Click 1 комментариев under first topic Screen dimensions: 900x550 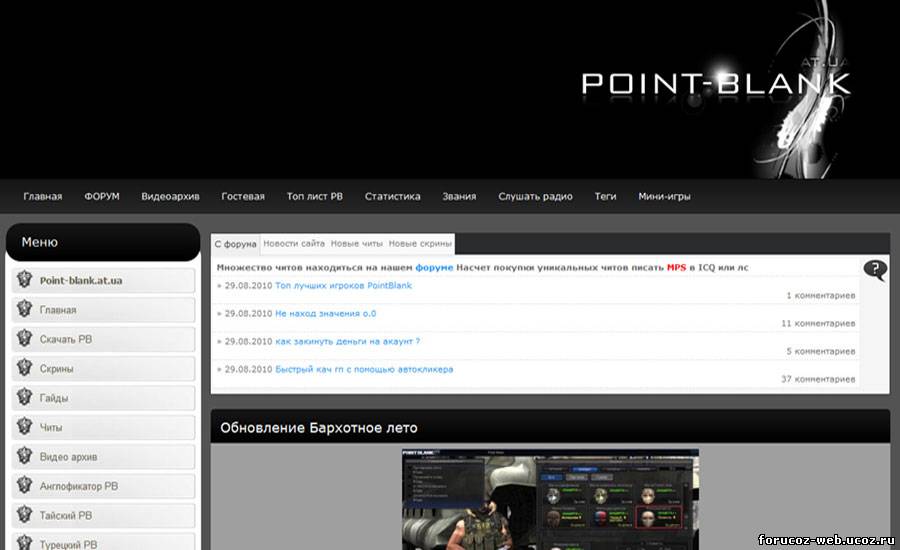820,295
